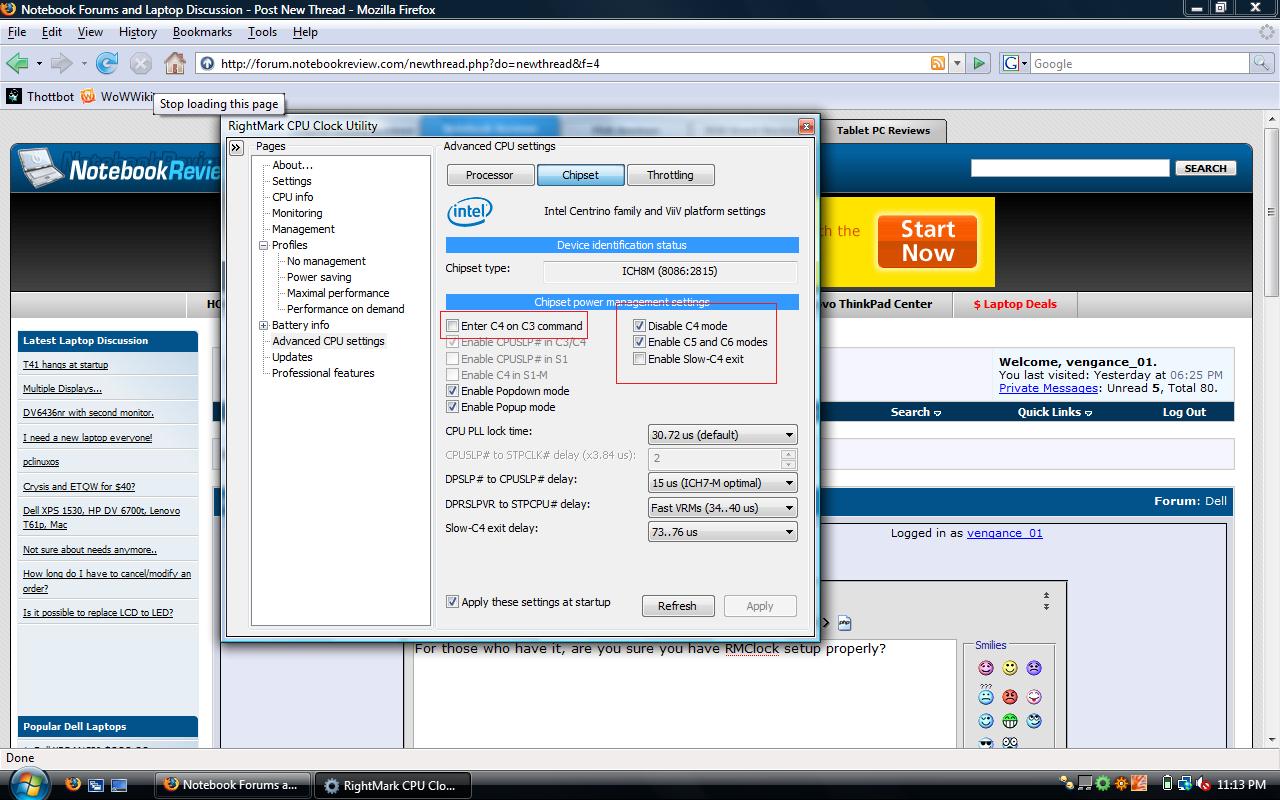Insert the confused ??? smiley
The height and width of the screenshot is (800, 1280).
coord(986,694)
